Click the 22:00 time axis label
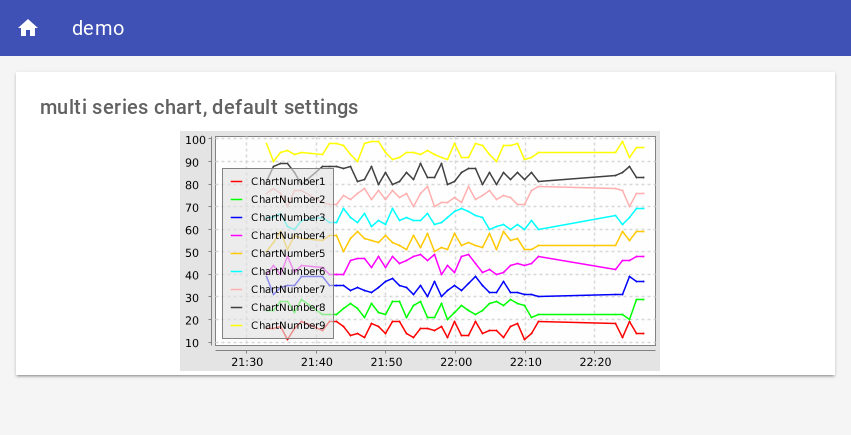851x435 pixels. 456,362
